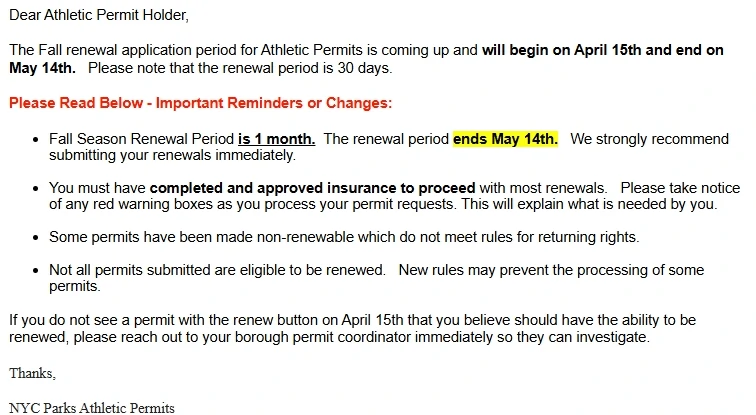This screenshot has width=756, height=415.
Task: Click 'completed and approved insurance to proceed' text
Action: tap(312, 188)
